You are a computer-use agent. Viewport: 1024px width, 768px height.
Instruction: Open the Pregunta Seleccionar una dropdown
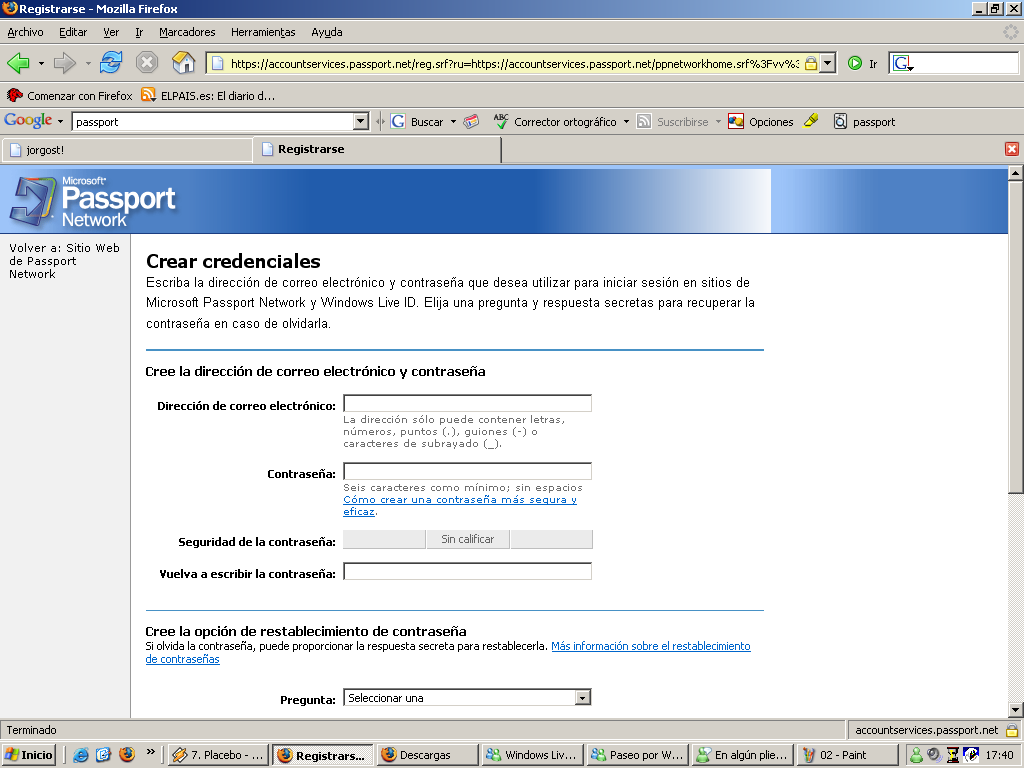pyautogui.click(x=467, y=697)
